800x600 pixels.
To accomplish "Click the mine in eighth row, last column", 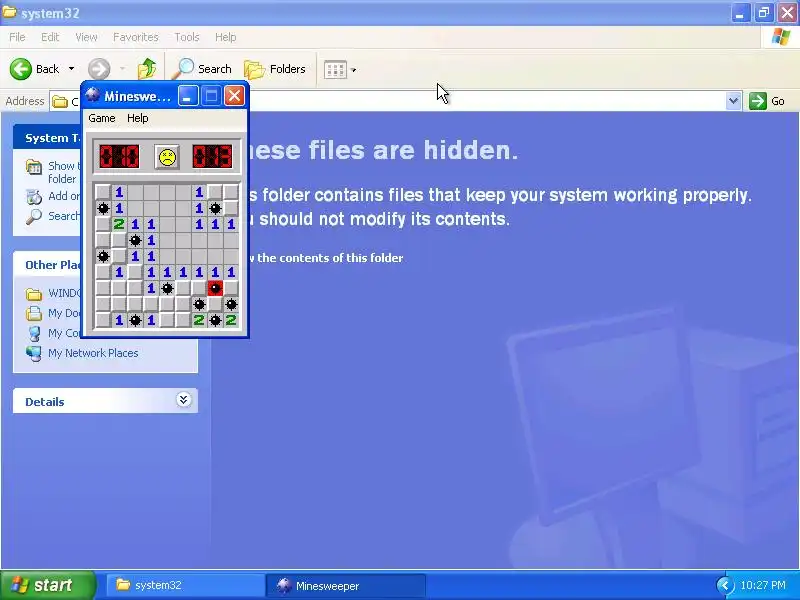I will pos(231,305).
